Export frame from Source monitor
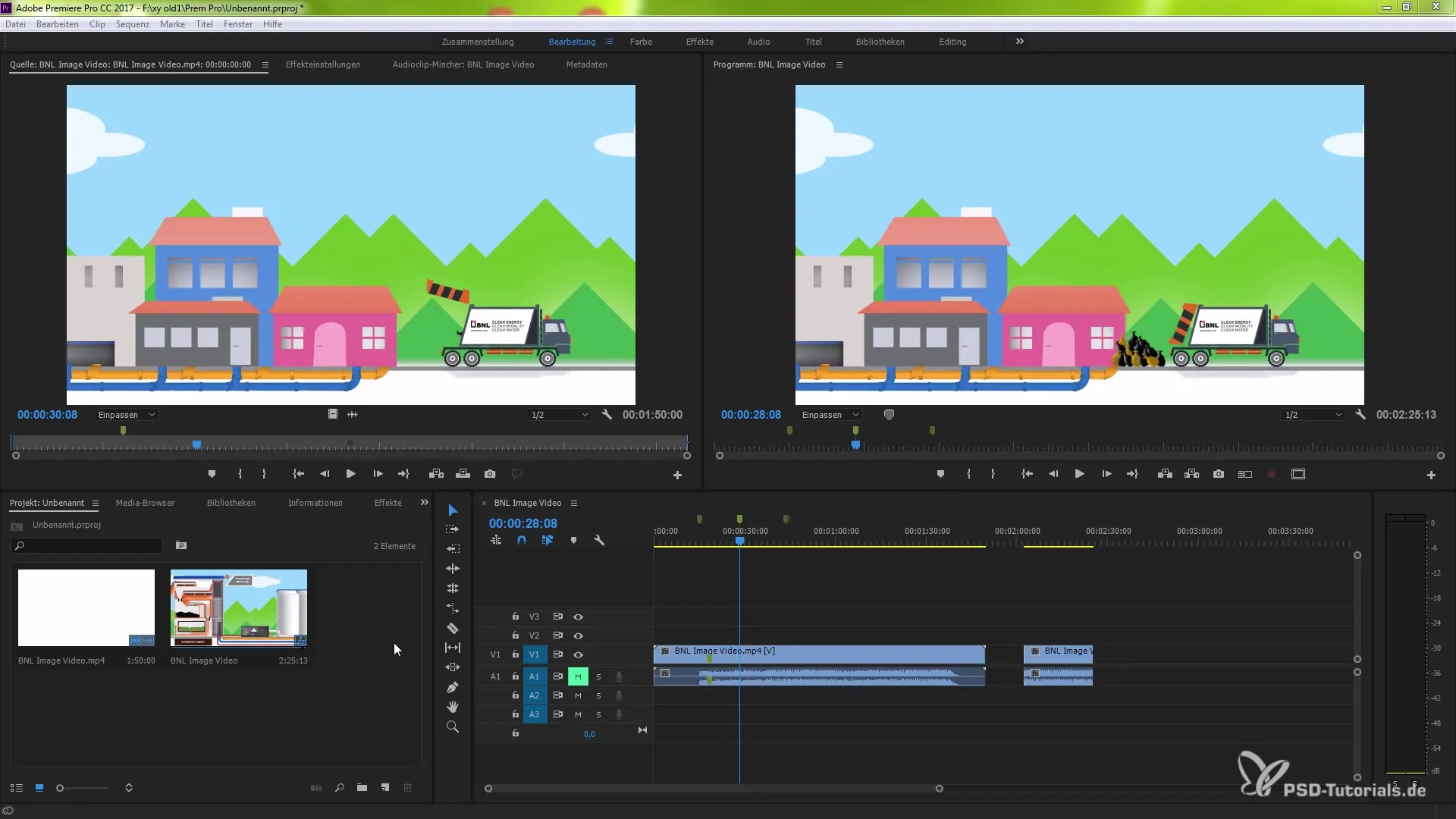 pos(490,474)
